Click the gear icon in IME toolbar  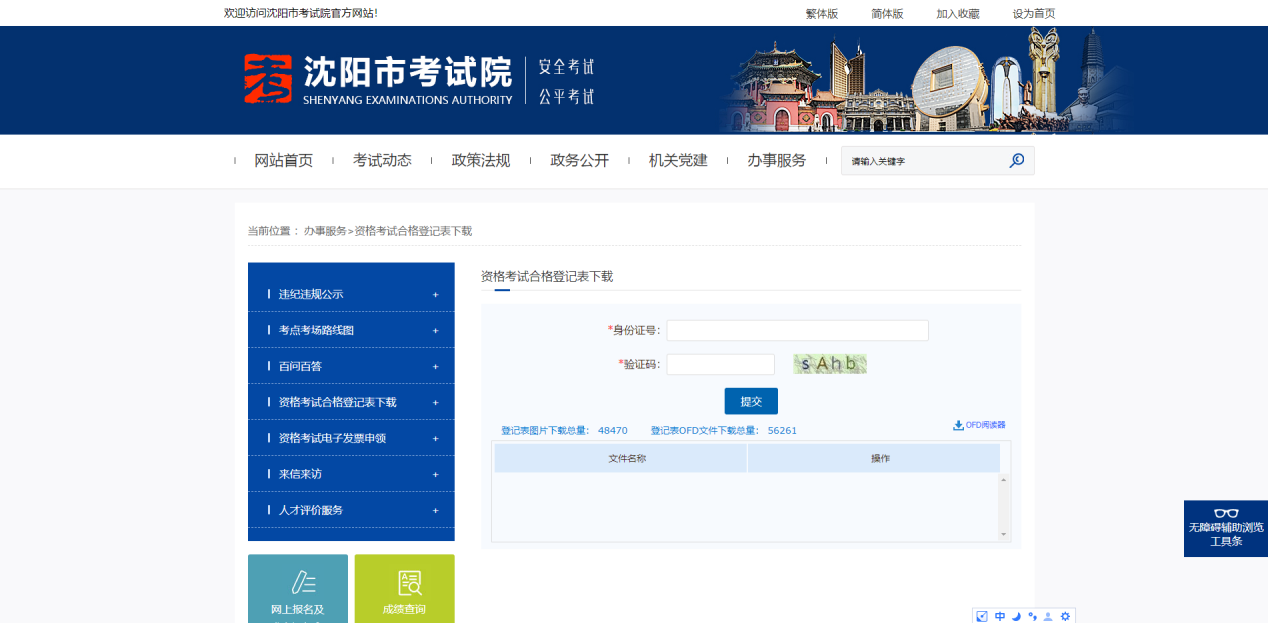1065,616
